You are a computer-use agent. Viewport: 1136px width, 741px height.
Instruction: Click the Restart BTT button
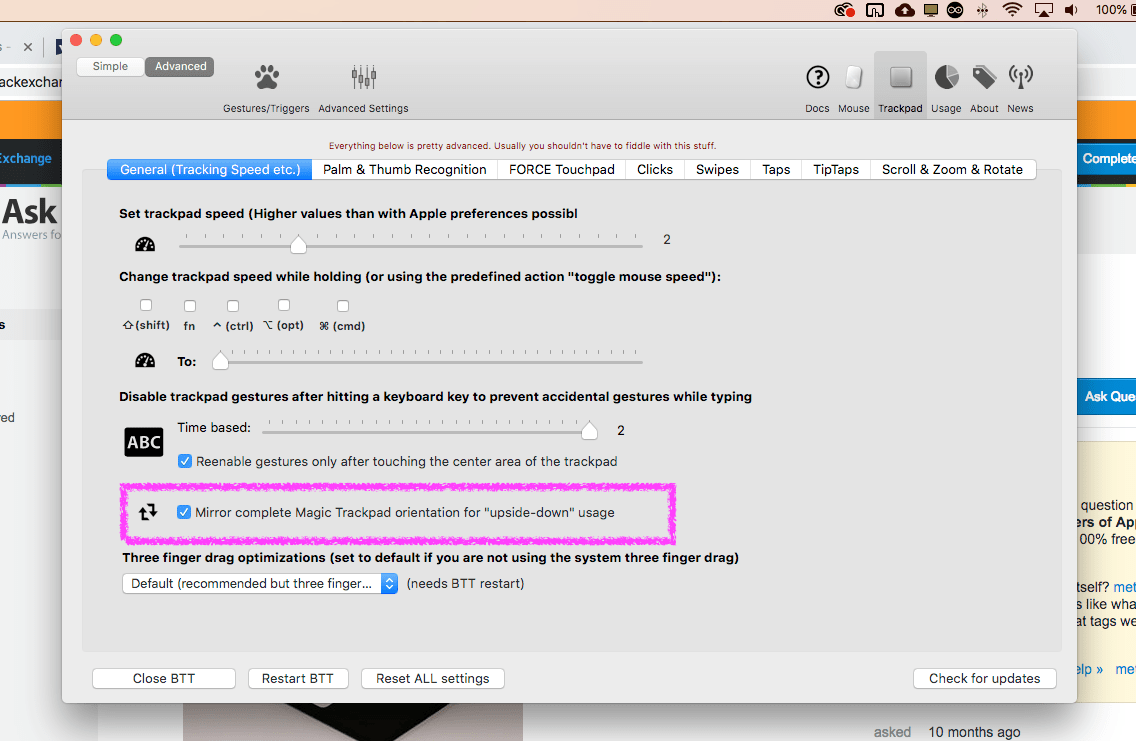(x=298, y=678)
